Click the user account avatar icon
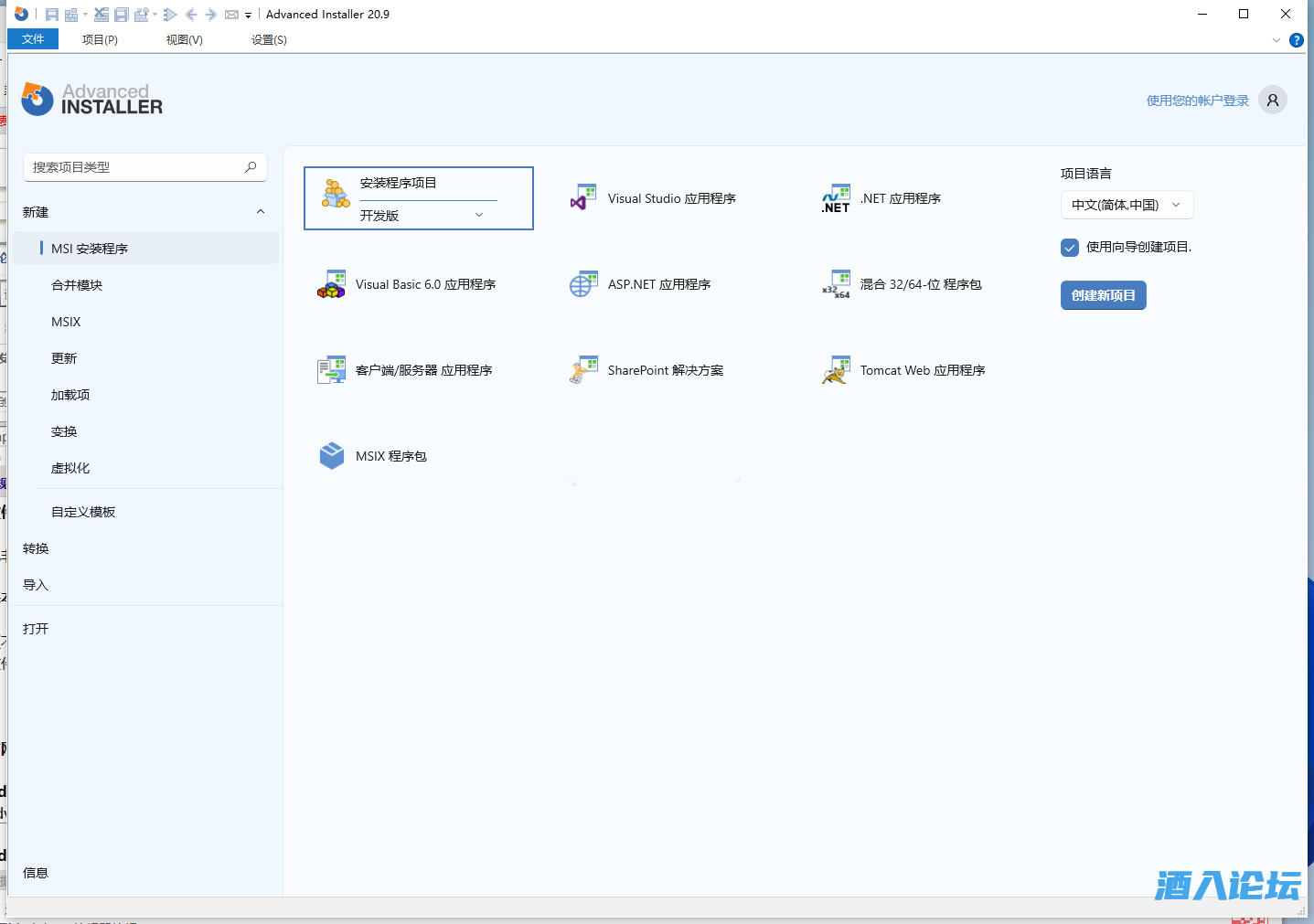1314x924 pixels. (1273, 100)
